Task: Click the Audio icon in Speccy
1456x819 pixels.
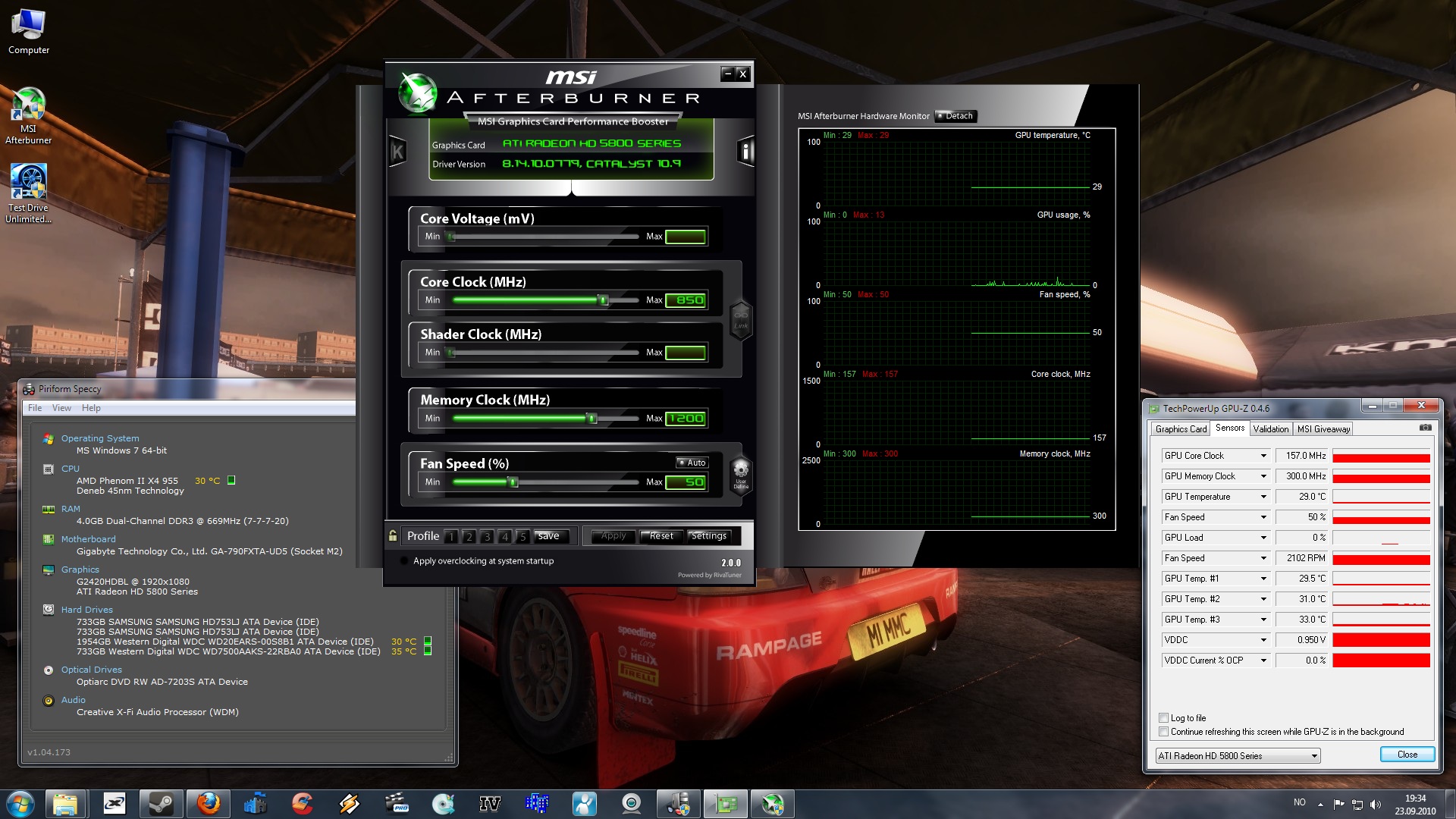Action: point(49,701)
